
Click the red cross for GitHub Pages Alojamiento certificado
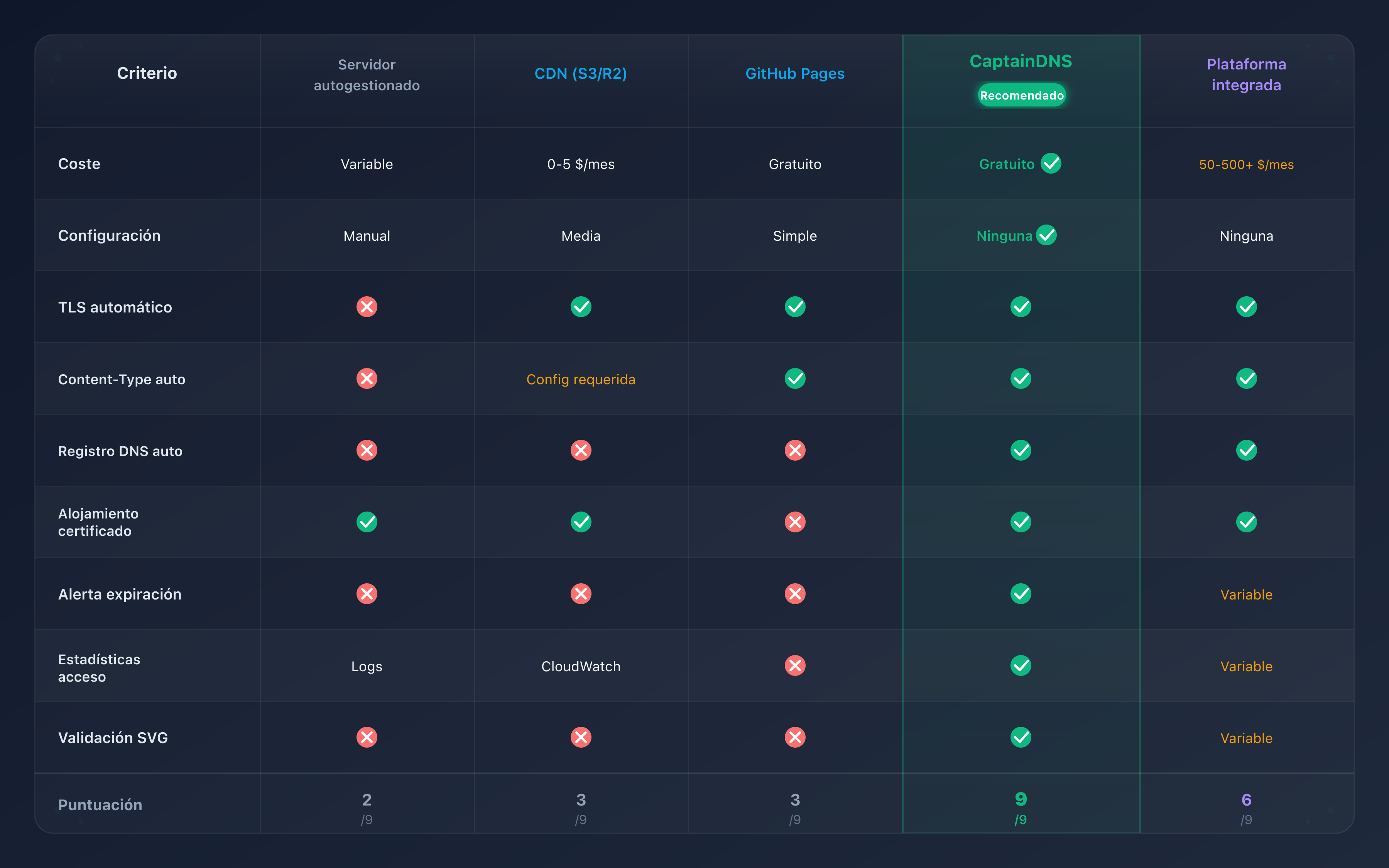coord(795,522)
